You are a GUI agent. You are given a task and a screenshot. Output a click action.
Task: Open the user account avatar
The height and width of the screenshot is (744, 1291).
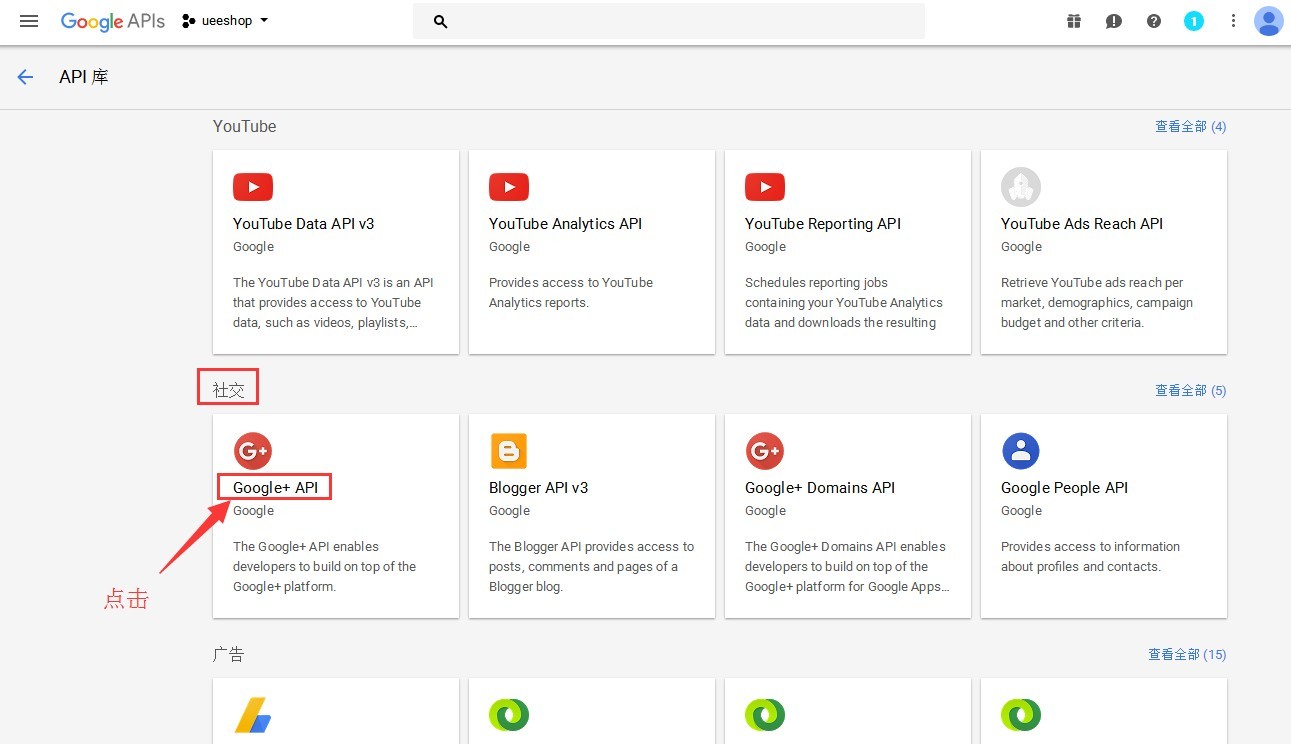[x=1268, y=21]
